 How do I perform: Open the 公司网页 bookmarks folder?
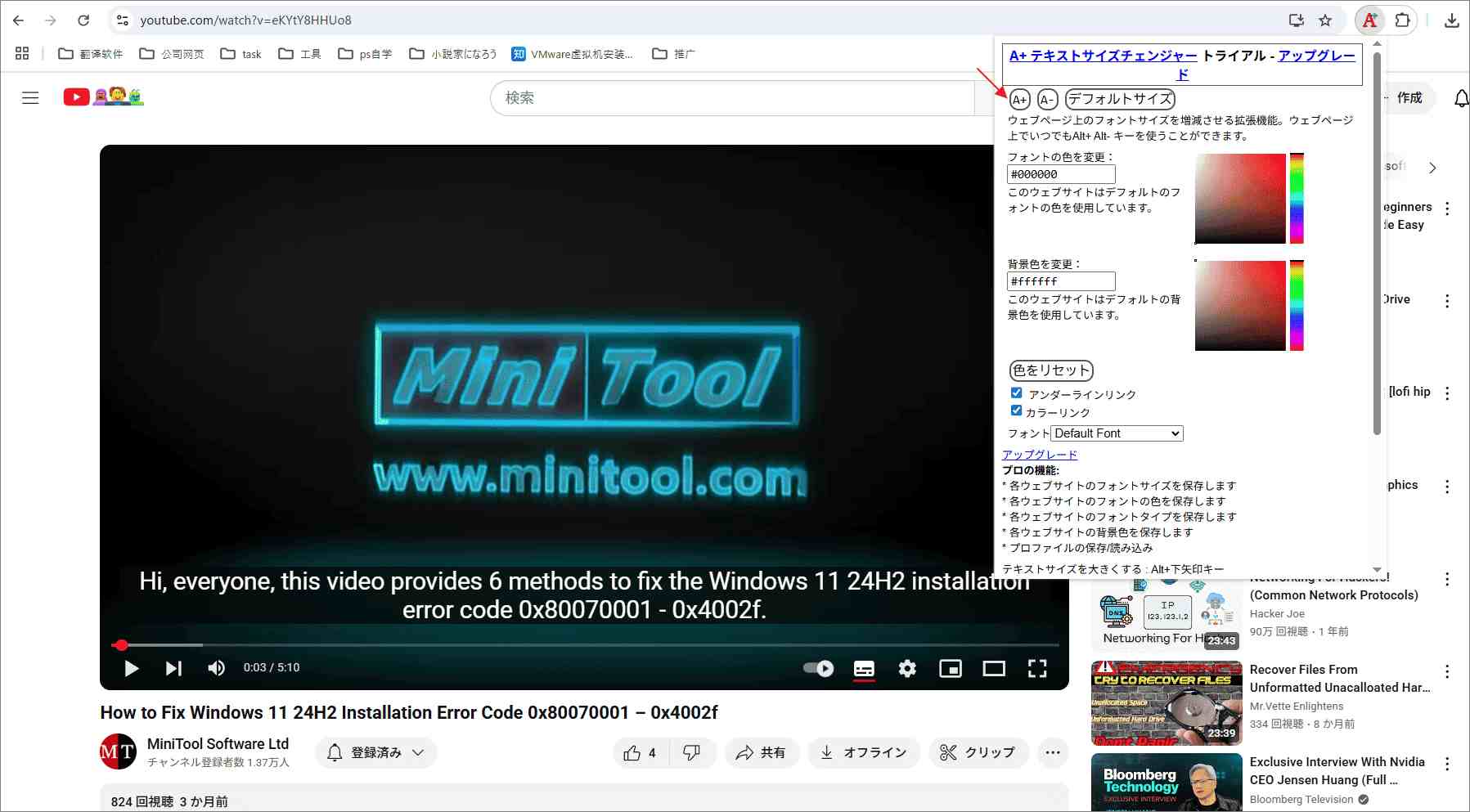(x=172, y=54)
